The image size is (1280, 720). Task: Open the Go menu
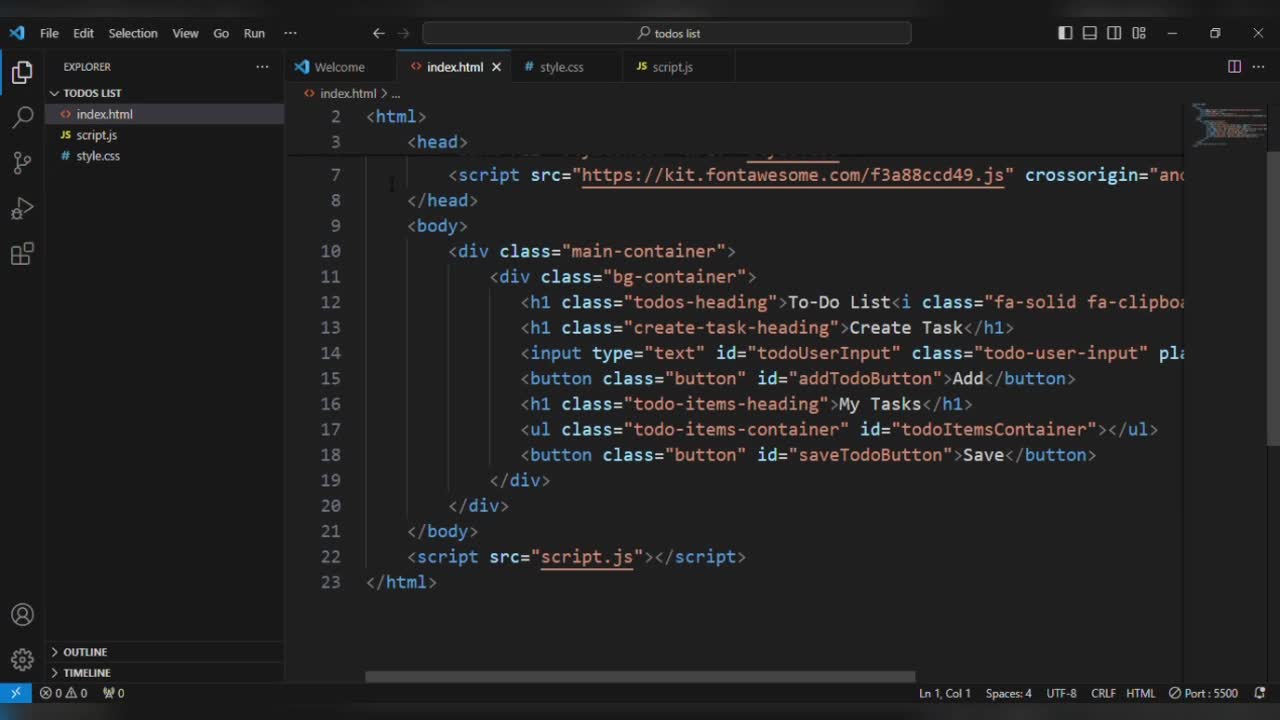(x=221, y=33)
